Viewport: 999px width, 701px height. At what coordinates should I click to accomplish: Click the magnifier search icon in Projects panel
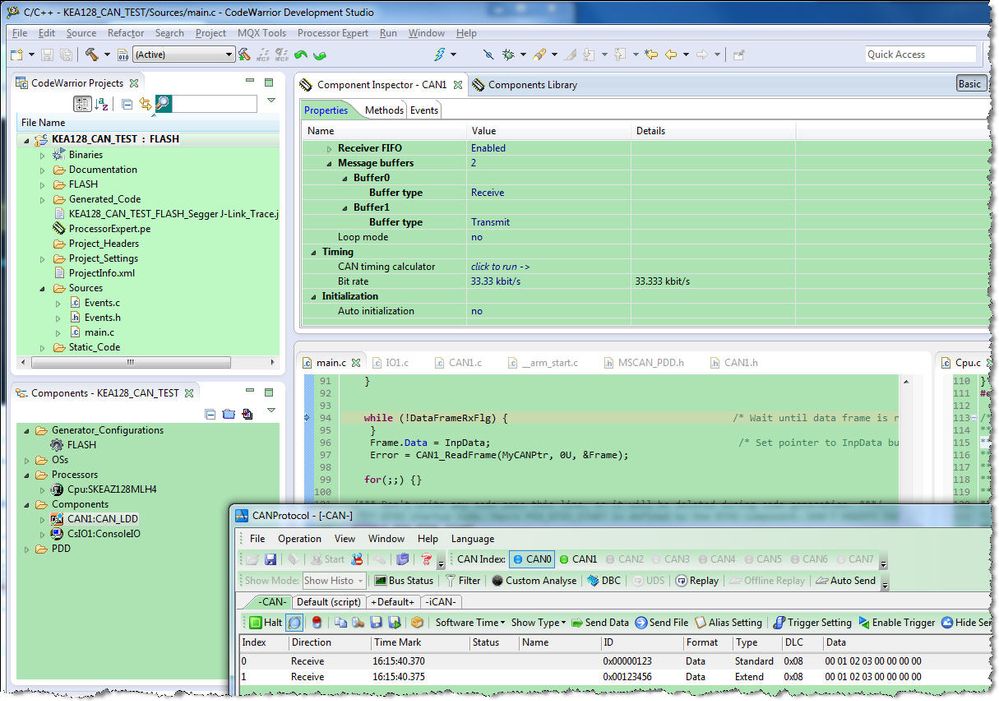point(163,103)
